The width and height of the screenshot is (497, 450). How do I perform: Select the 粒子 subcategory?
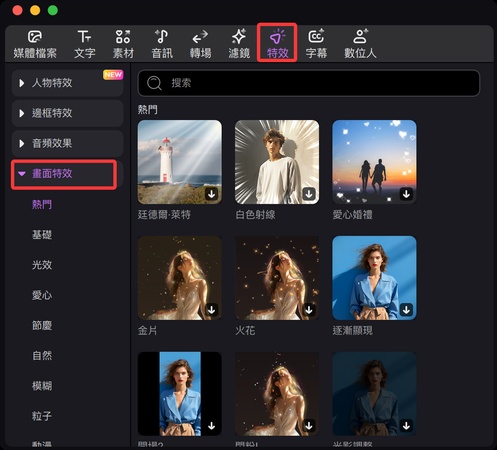[42, 416]
